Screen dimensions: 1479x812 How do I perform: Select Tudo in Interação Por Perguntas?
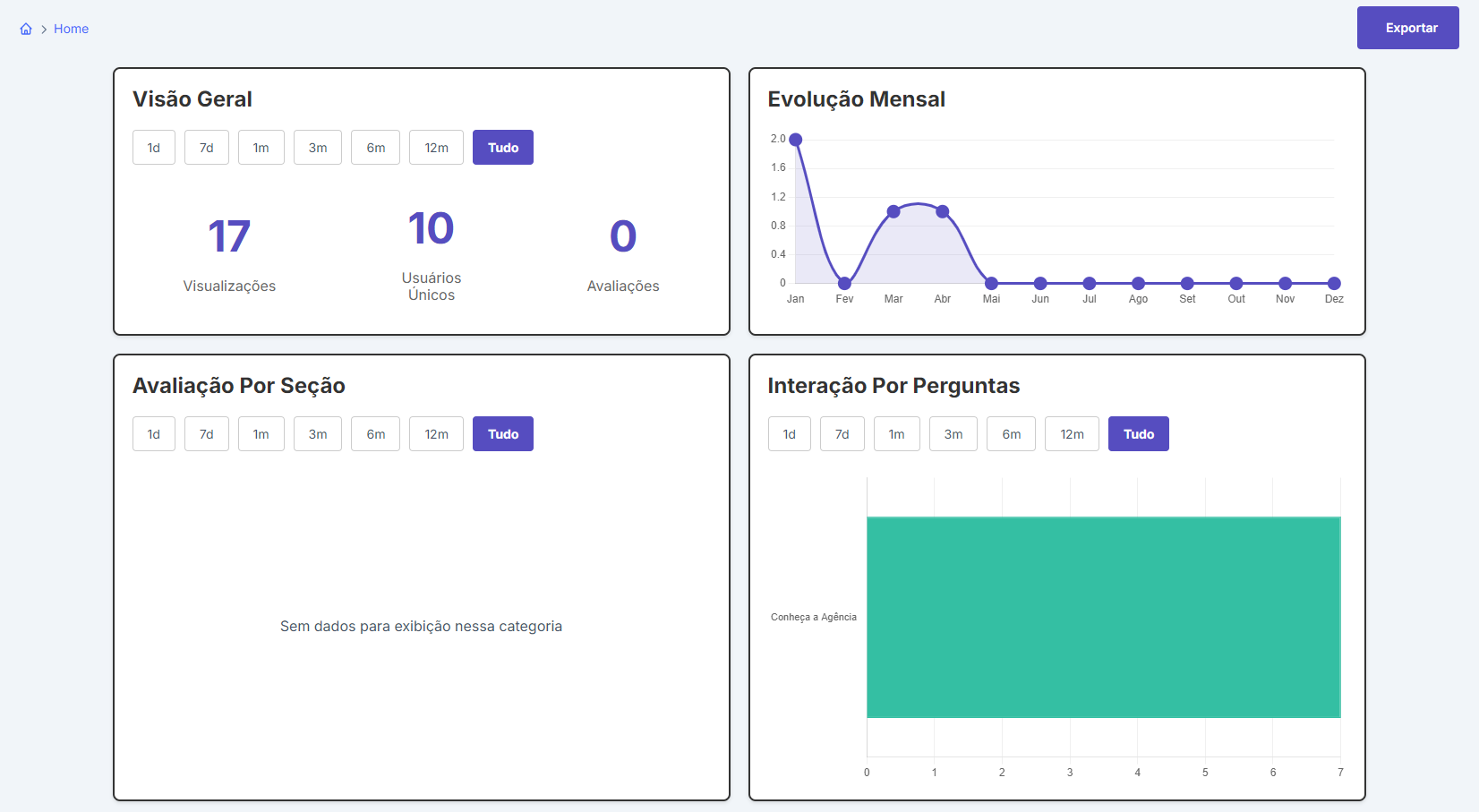tap(1139, 434)
